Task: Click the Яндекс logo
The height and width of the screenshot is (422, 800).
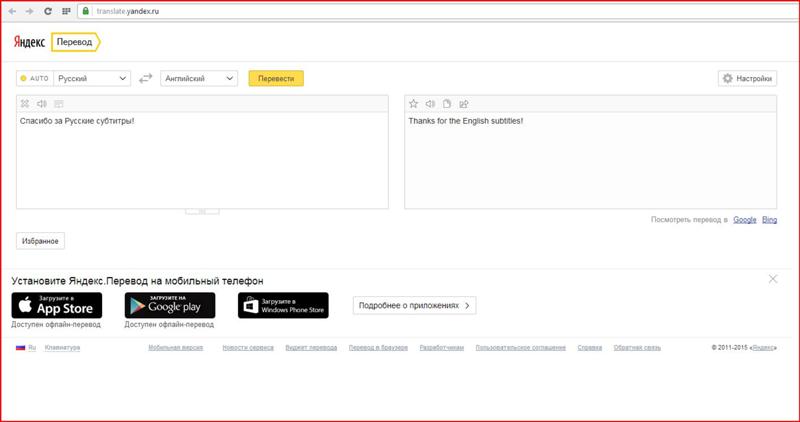Action: point(29,42)
